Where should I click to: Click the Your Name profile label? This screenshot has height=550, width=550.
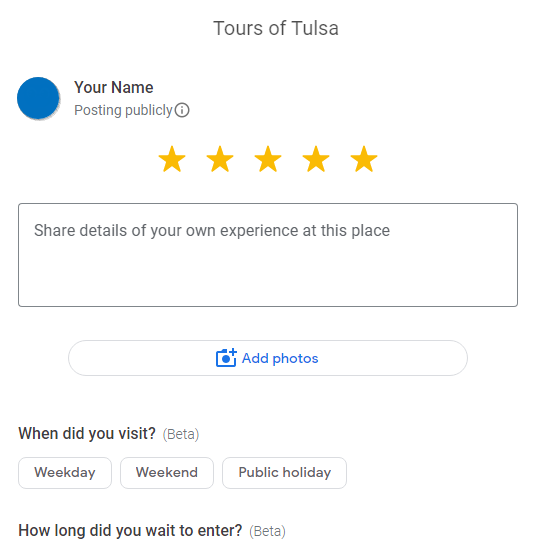pos(114,87)
